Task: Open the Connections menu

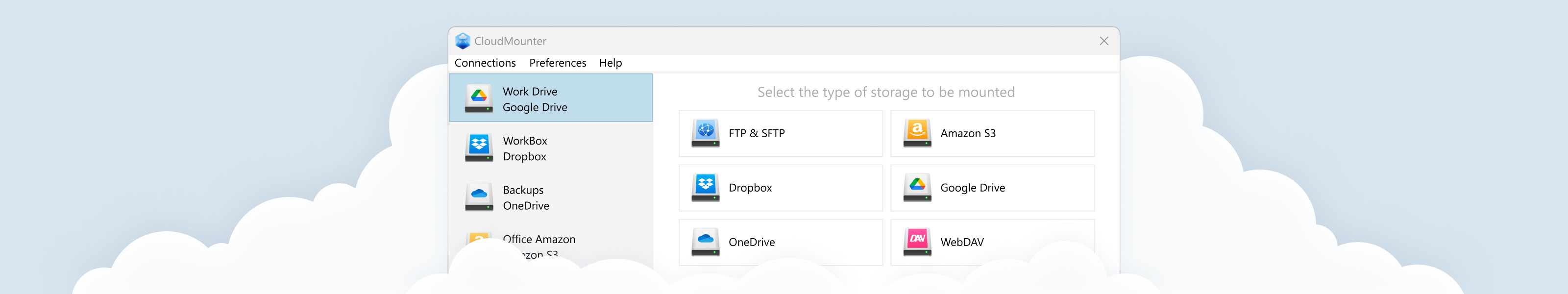Action: click(485, 63)
